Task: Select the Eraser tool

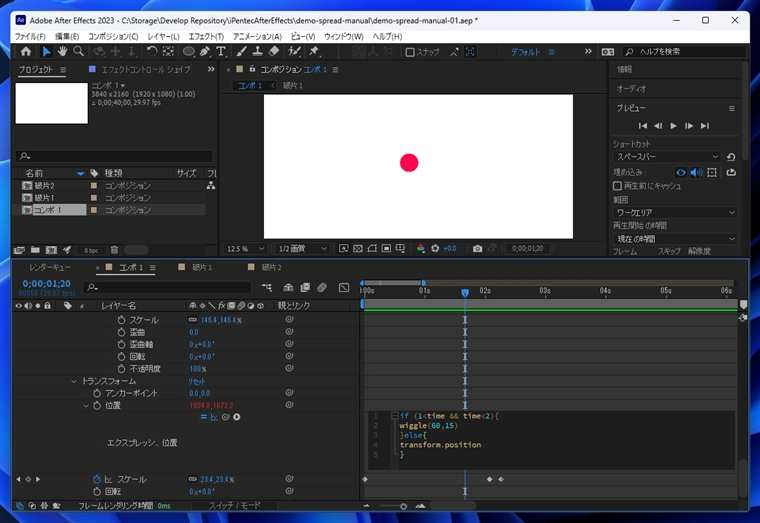Action: point(274,51)
